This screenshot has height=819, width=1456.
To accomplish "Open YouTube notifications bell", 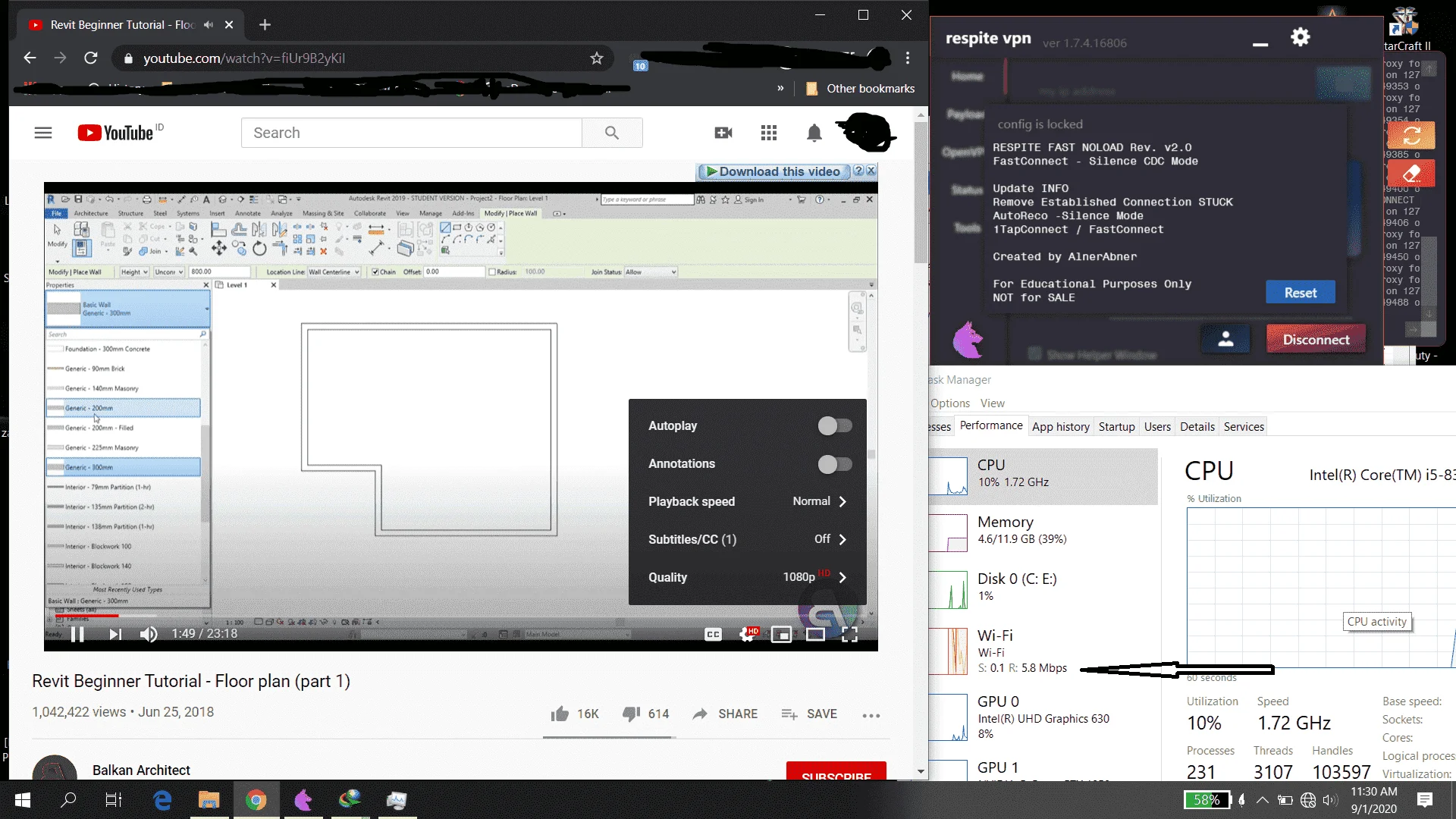I will pos(814,133).
